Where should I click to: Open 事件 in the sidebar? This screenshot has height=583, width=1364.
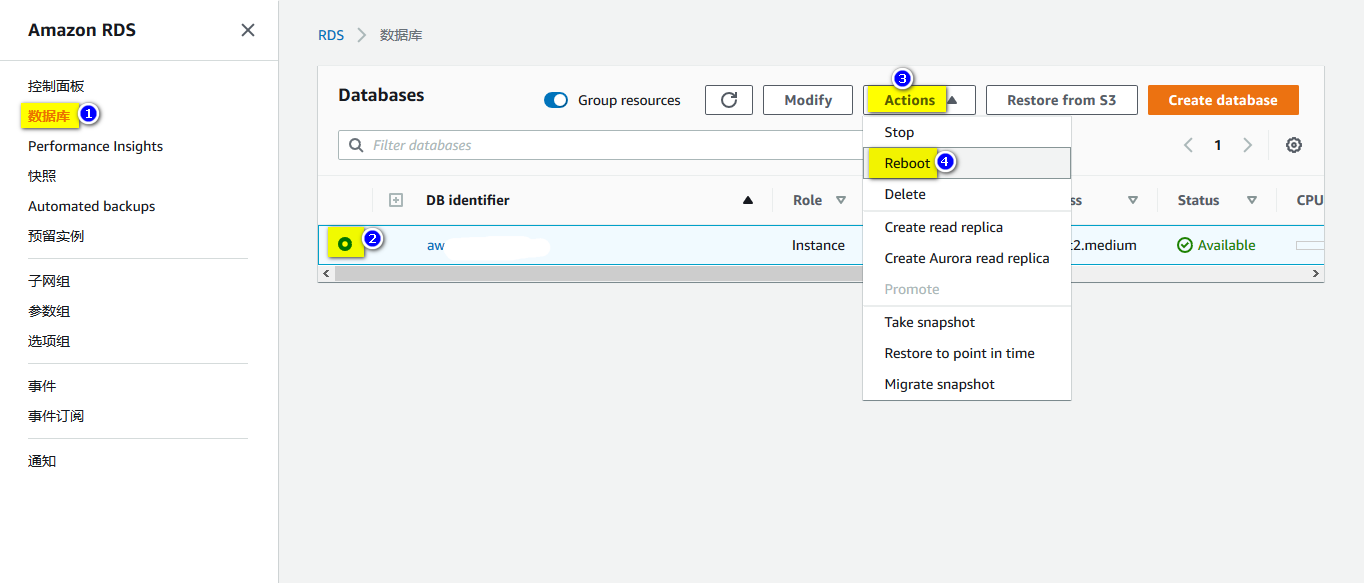click(x=42, y=386)
